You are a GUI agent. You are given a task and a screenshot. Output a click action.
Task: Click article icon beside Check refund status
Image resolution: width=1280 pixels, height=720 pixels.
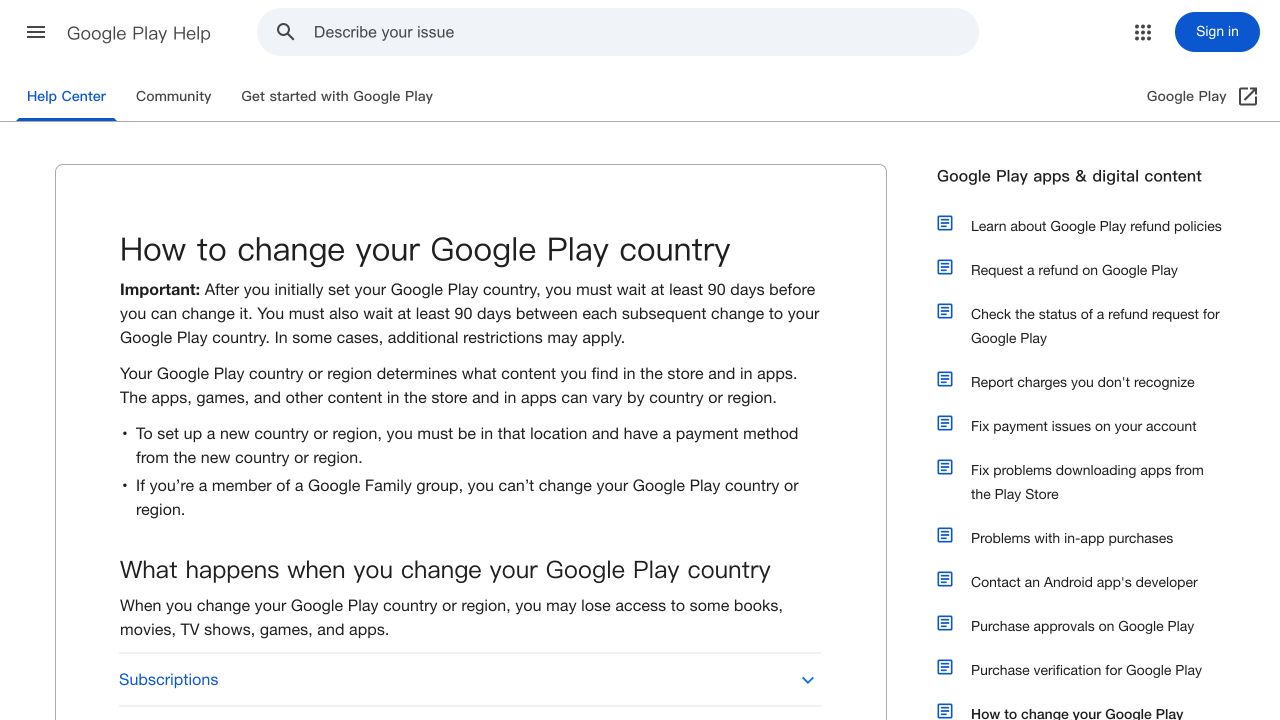[945, 311]
